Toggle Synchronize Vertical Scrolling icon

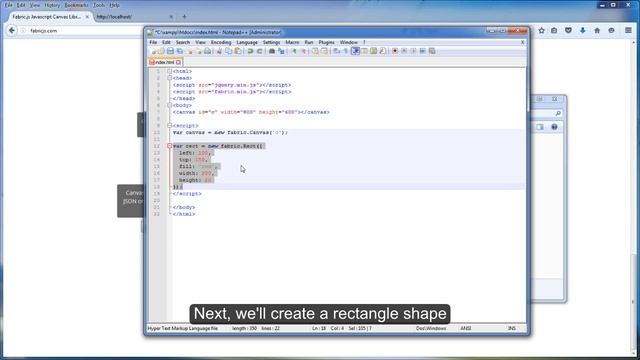(x=315, y=51)
